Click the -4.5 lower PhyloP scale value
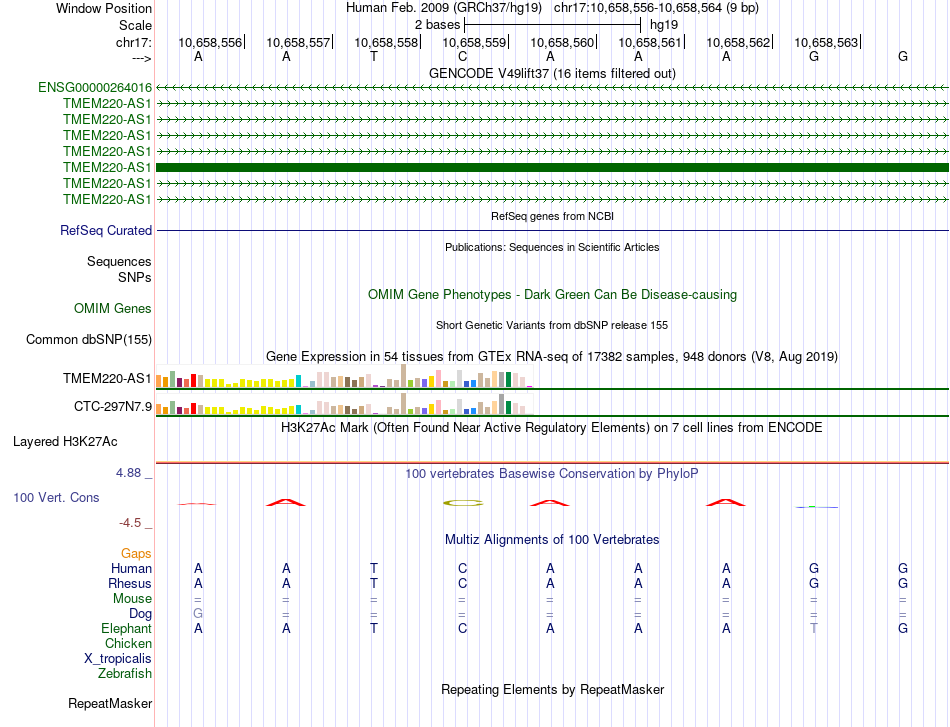 coord(130,523)
